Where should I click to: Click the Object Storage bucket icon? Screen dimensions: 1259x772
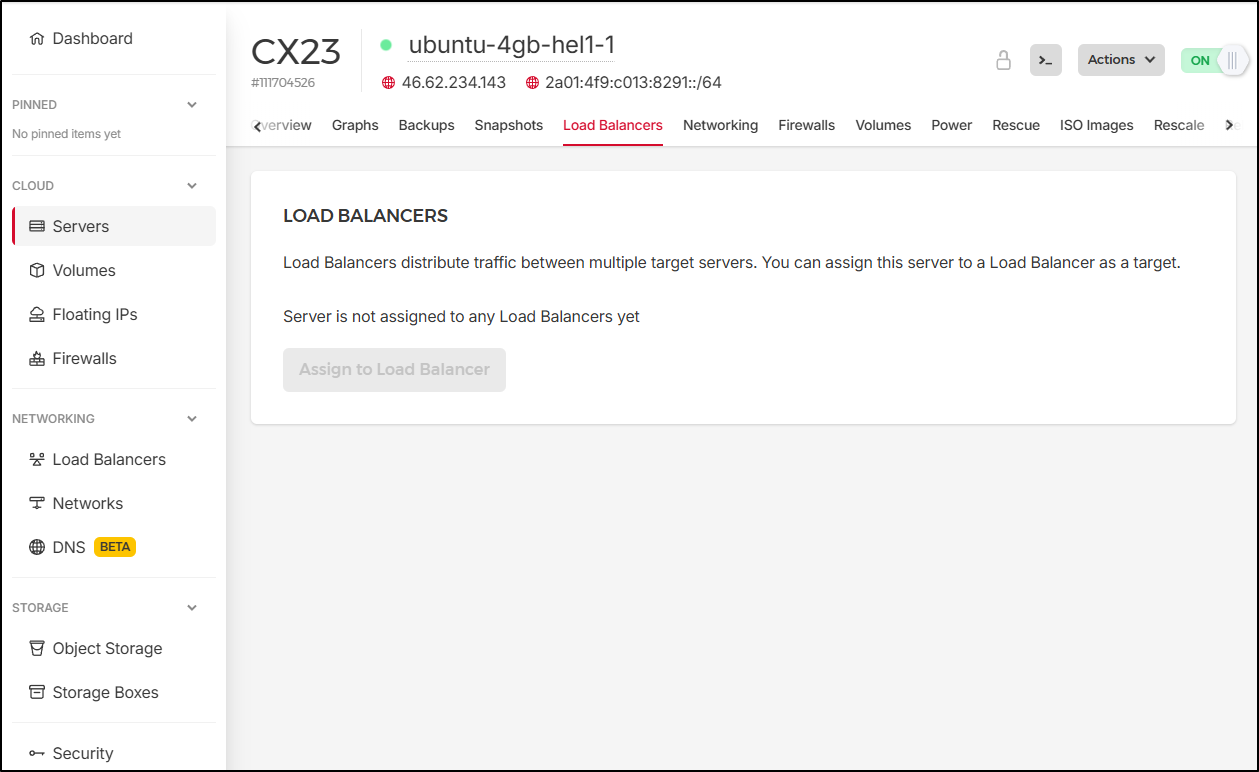37,649
